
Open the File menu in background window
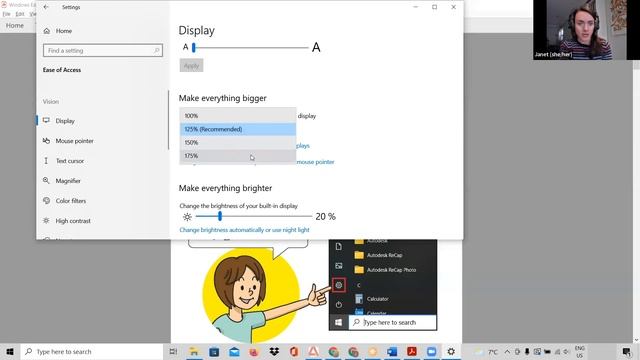[x=7, y=14]
